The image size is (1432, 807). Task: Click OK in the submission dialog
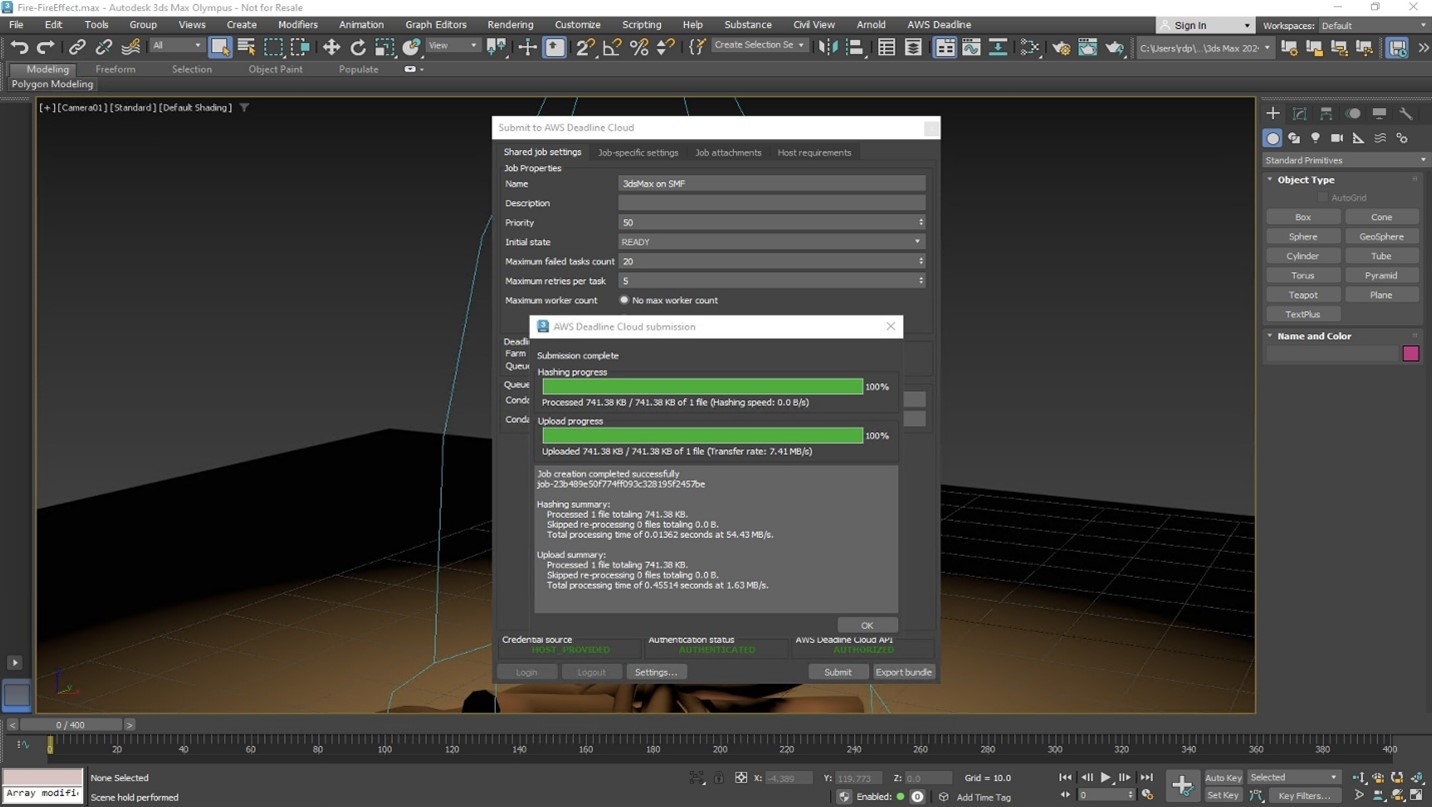[x=866, y=625]
